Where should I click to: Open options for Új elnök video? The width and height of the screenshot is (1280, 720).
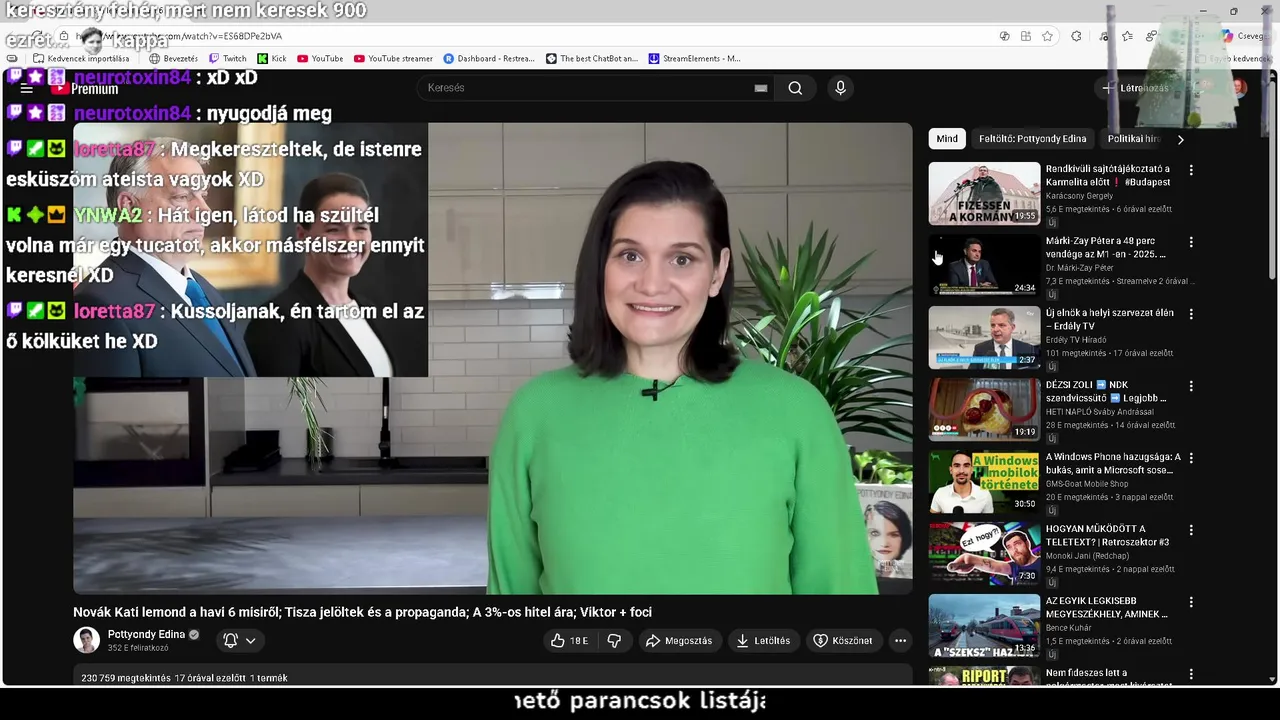(x=1190, y=314)
